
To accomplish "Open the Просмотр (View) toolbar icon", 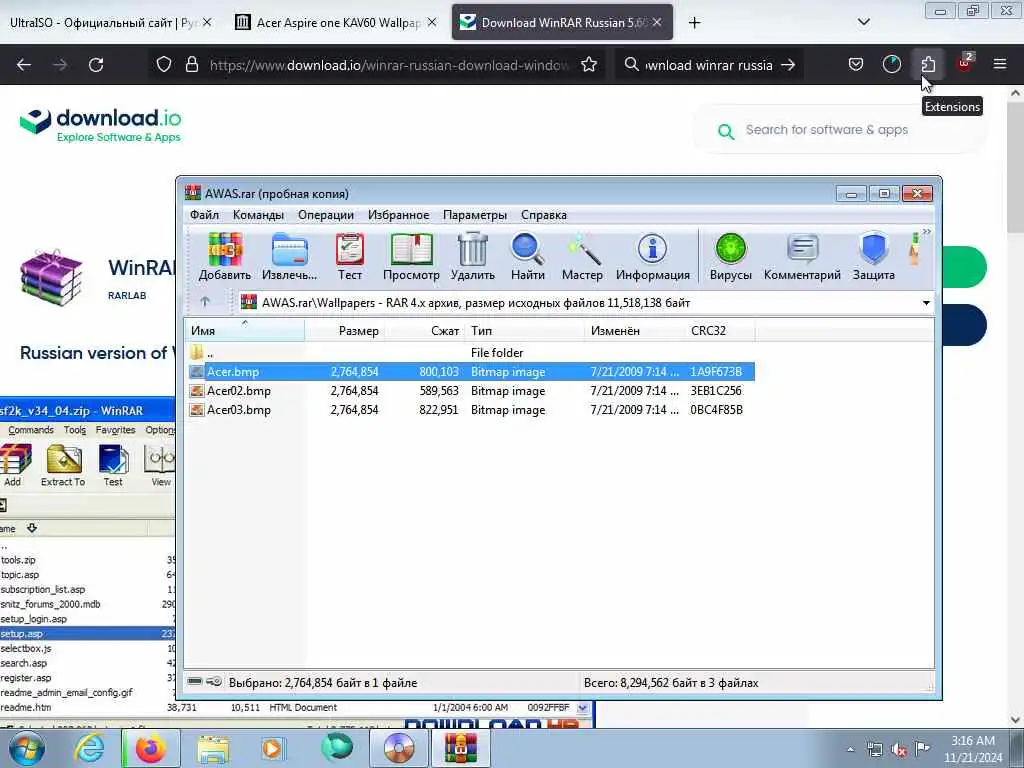I will (411, 257).
